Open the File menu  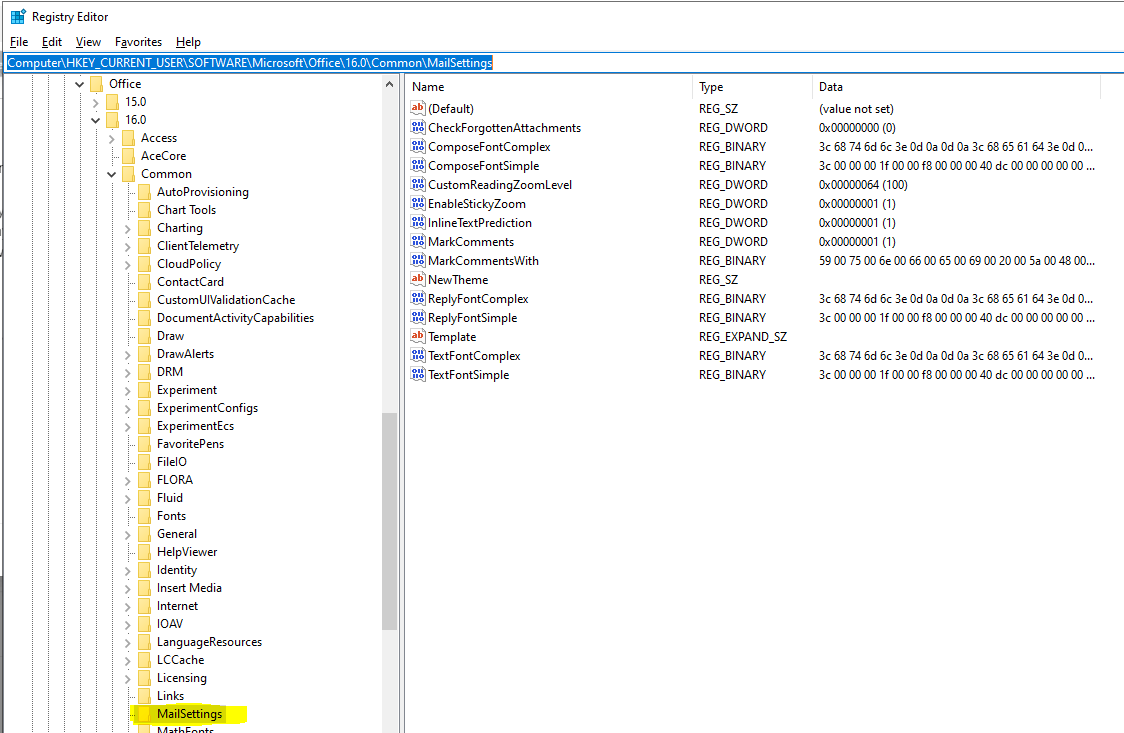click(x=19, y=42)
